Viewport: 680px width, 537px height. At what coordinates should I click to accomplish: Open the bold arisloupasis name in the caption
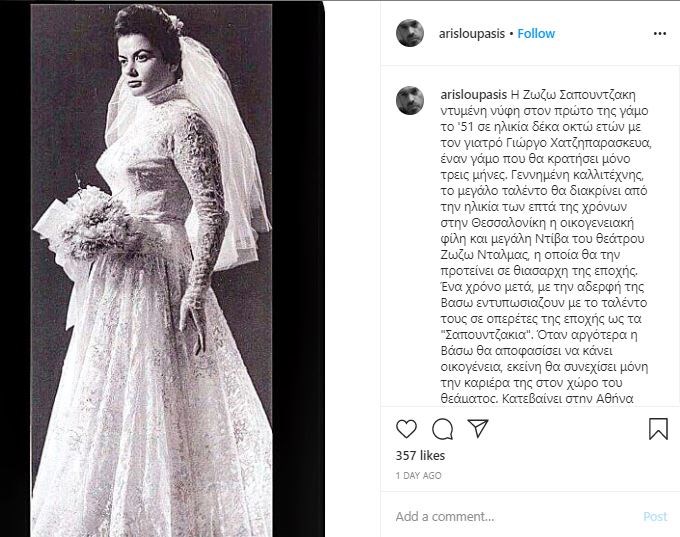[x=474, y=95]
